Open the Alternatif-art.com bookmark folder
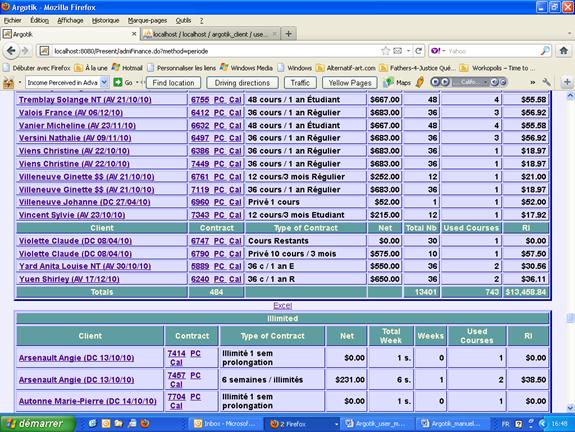The height and width of the screenshot is (432, 575). 346,68
